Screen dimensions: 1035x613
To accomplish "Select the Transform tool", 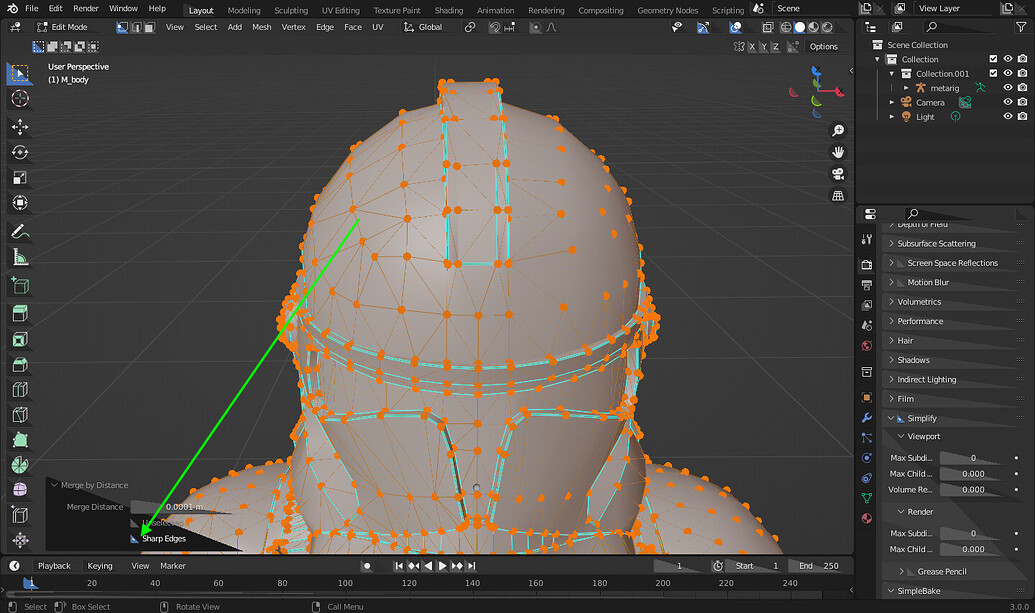I will 20,203.
